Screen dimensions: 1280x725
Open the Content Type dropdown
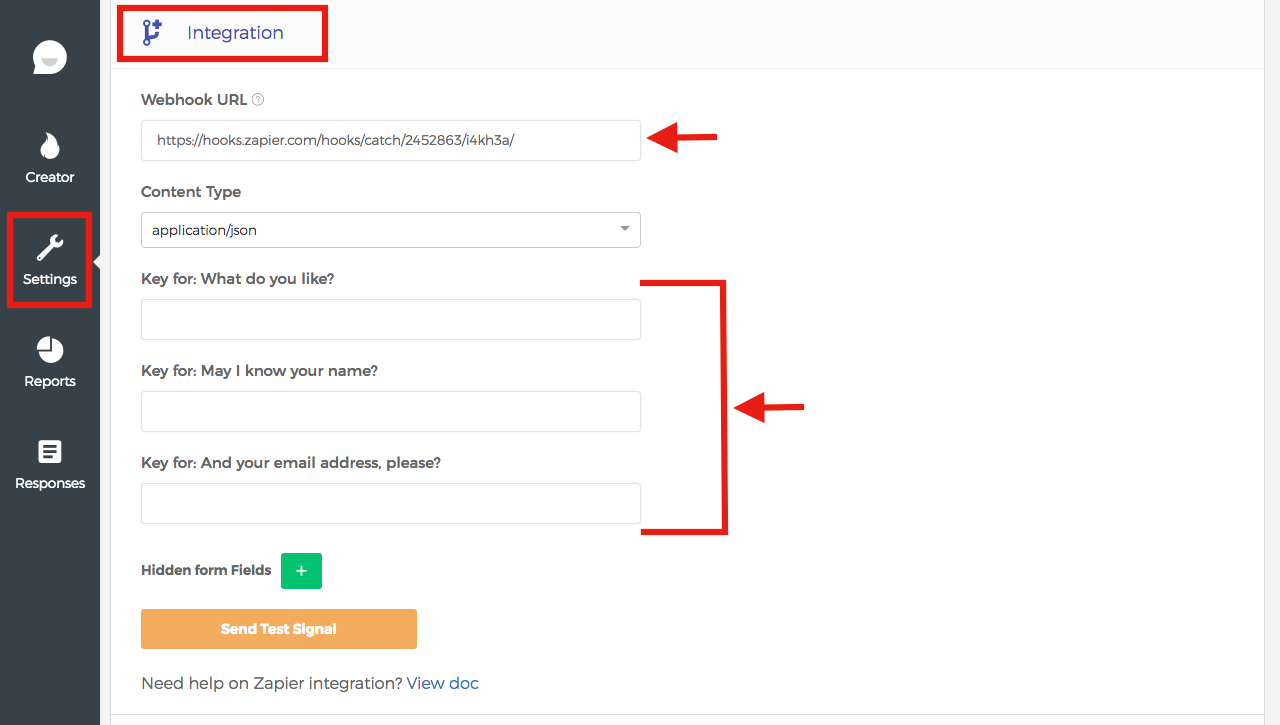tap(391, 230)
